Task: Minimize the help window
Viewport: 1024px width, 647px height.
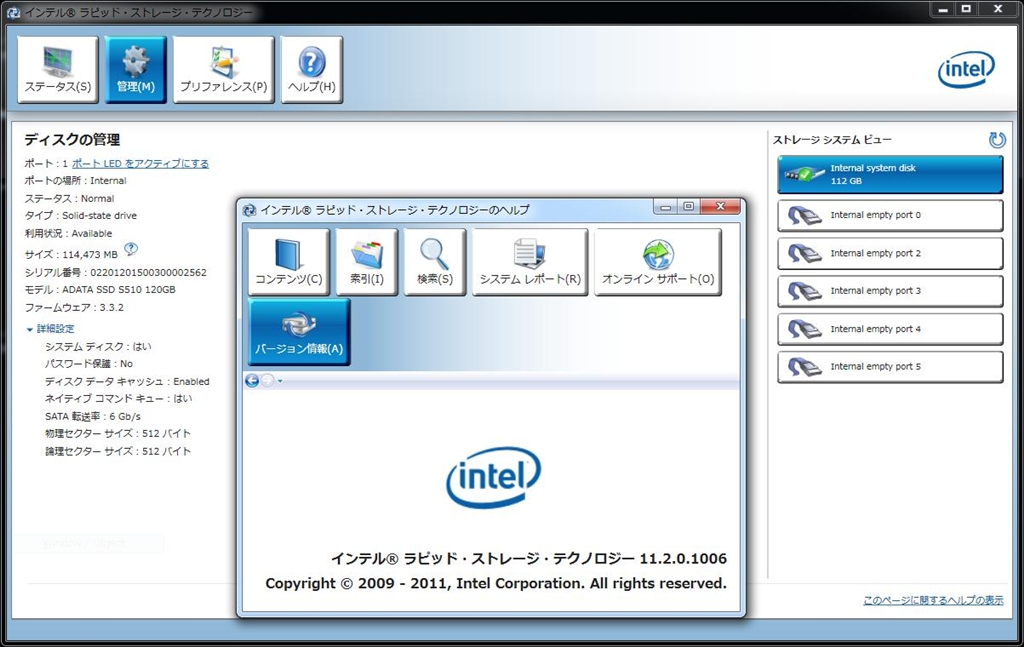Action: (665, 207)
